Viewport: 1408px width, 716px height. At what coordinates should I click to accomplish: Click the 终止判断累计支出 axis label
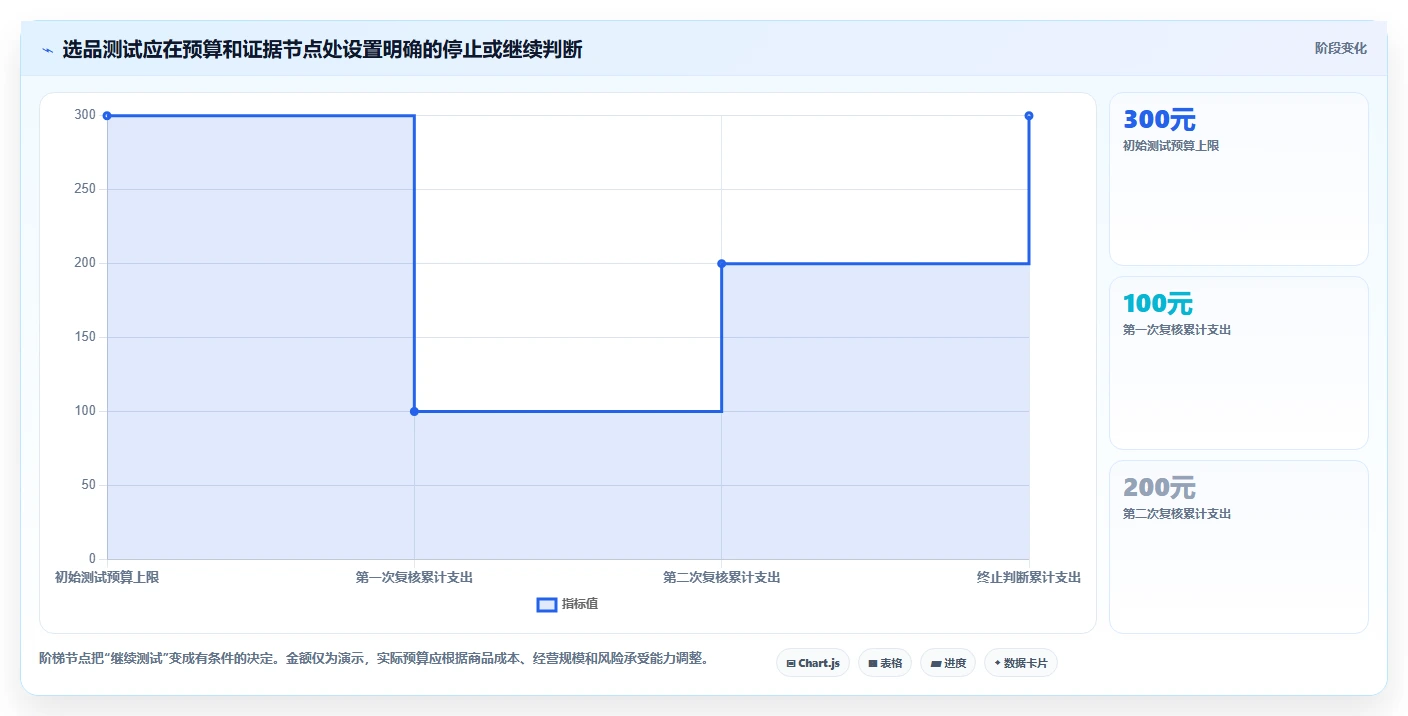tap(1028, 577)
